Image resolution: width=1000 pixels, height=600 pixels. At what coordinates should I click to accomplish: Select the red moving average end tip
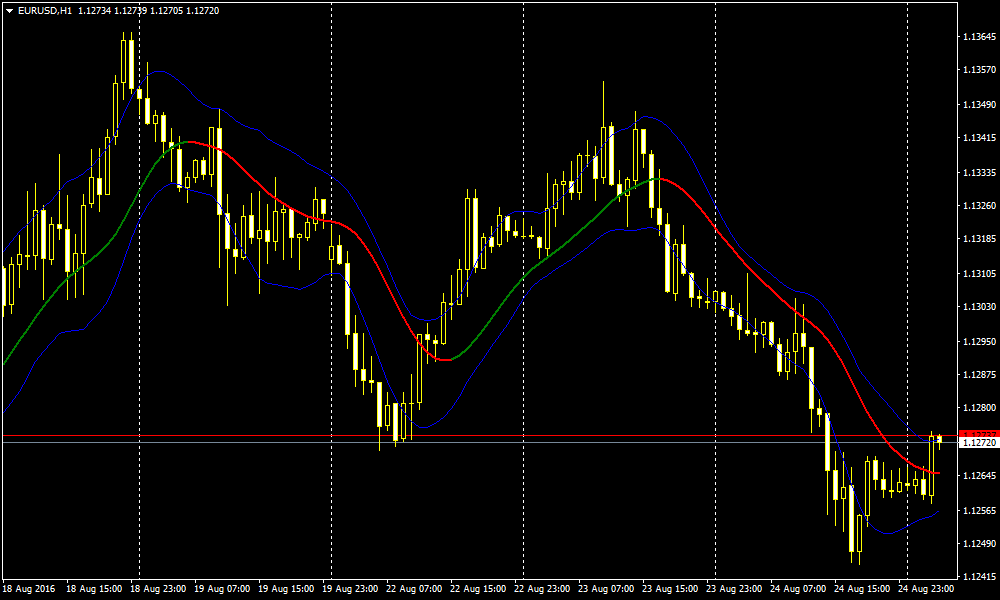(x=937, y=472)
